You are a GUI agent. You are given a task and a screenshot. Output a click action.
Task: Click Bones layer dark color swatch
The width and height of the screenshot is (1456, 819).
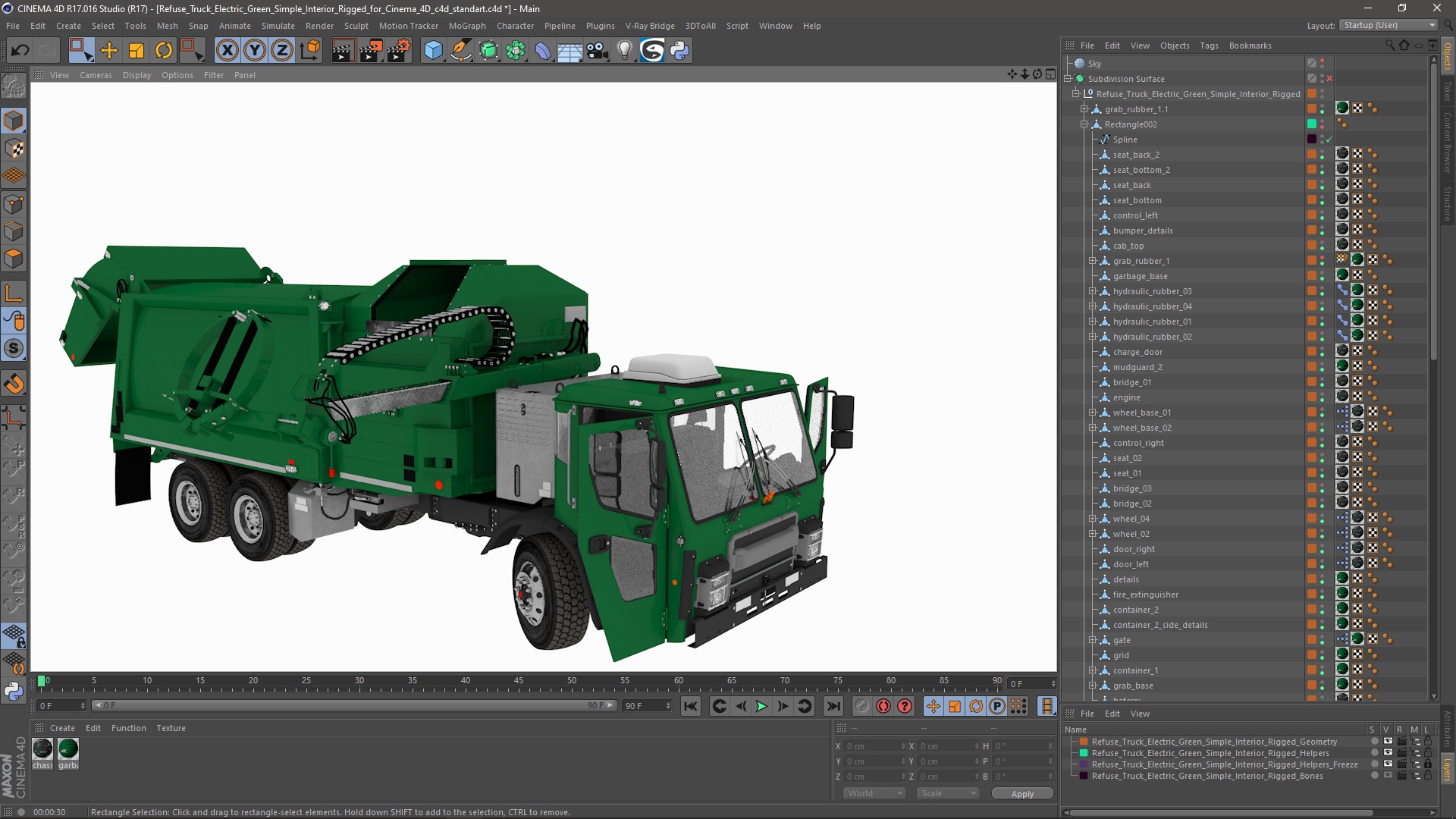tap(1084, 776)
